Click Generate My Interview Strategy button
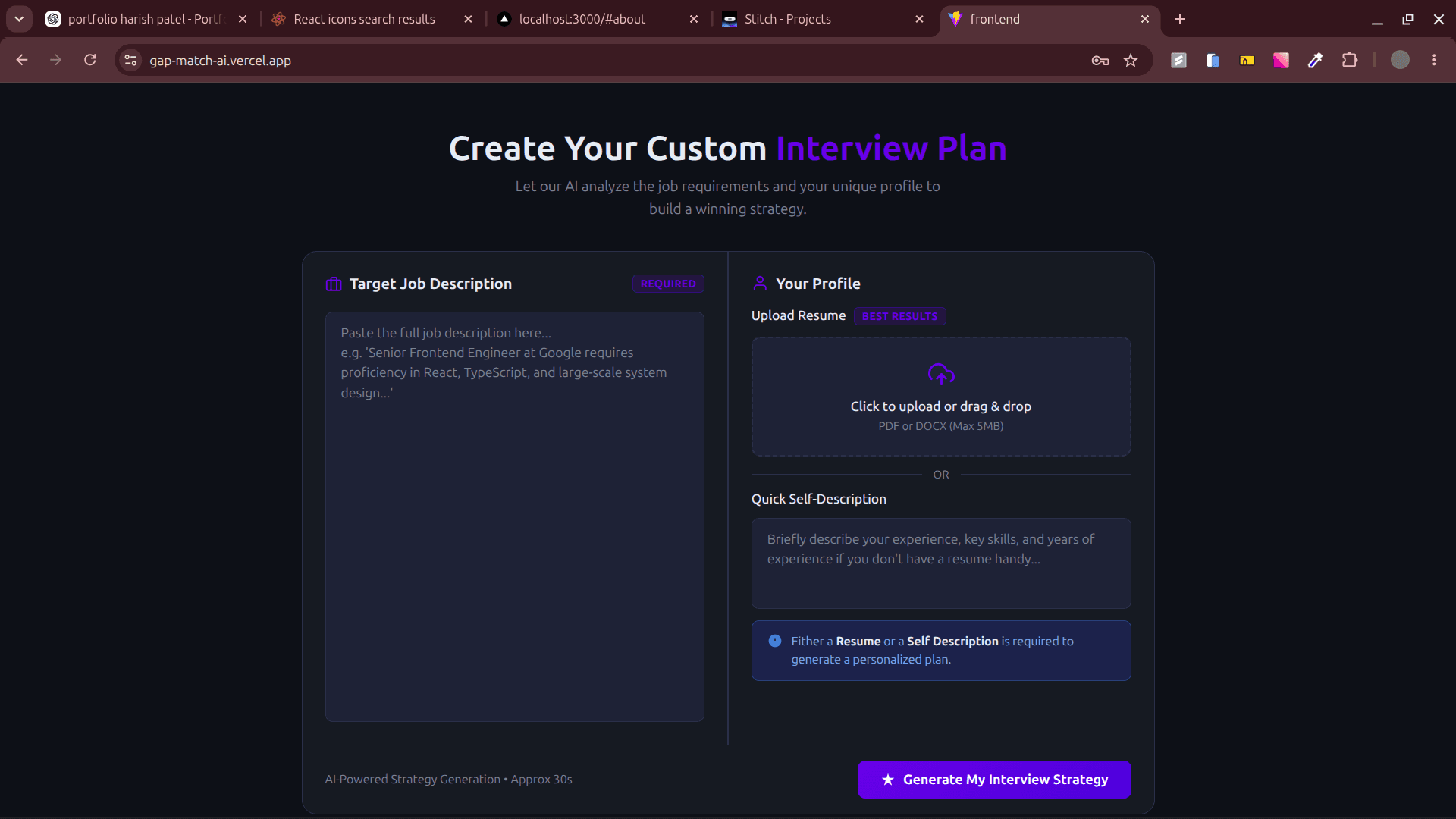 994,780
